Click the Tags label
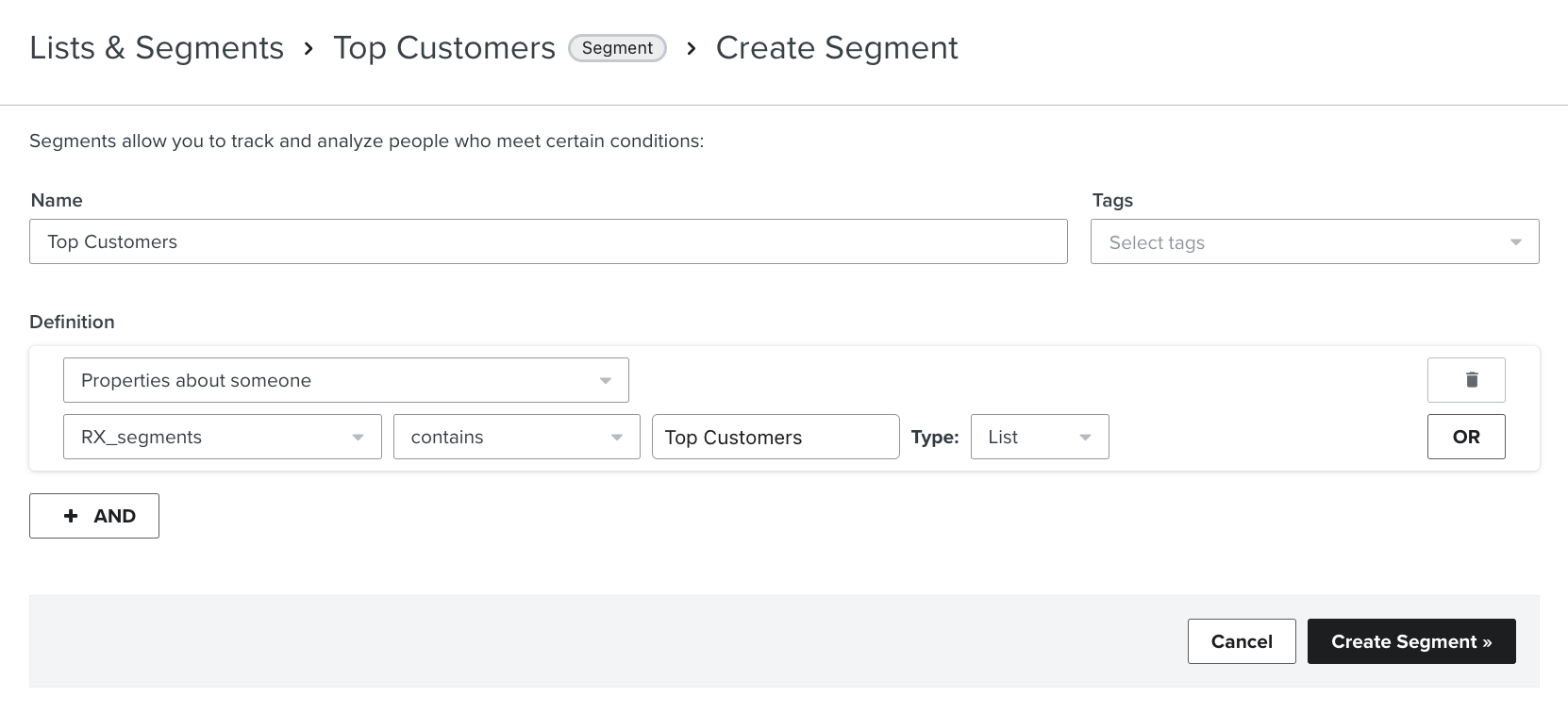Screen dimensions: 1568x713 pyautogui.click(x=1112, y=200)
